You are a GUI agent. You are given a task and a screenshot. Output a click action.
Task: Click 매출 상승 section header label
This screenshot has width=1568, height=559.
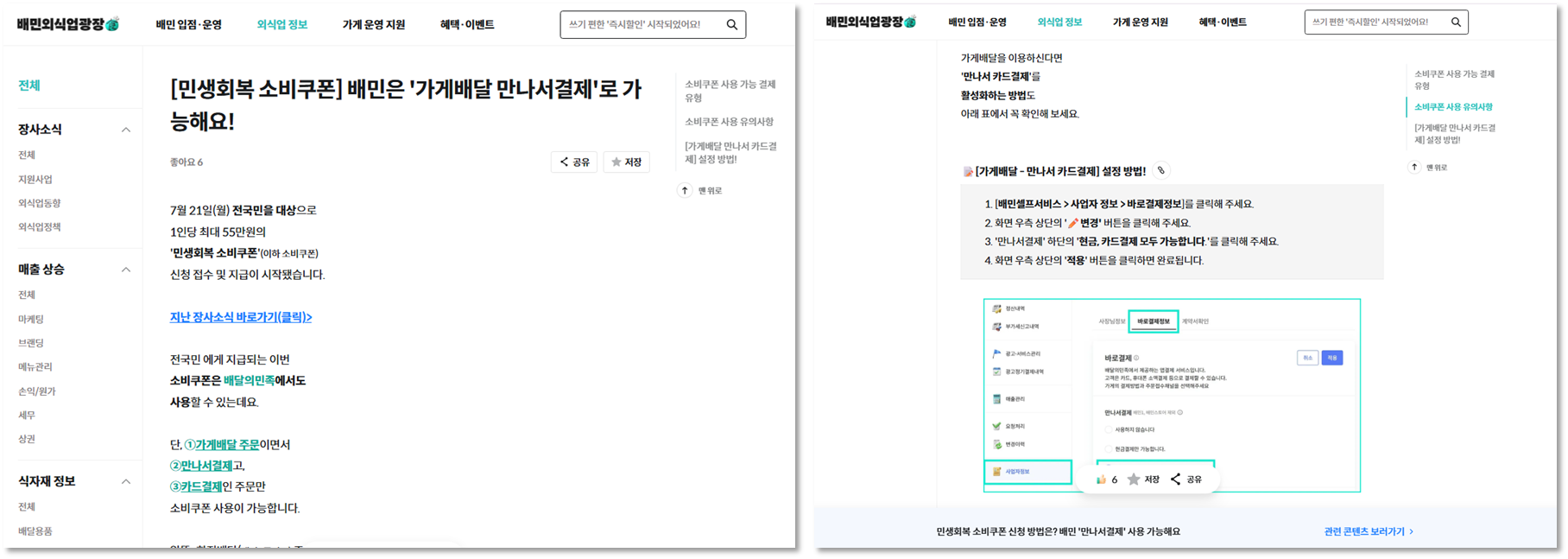[x=41, y=270]
